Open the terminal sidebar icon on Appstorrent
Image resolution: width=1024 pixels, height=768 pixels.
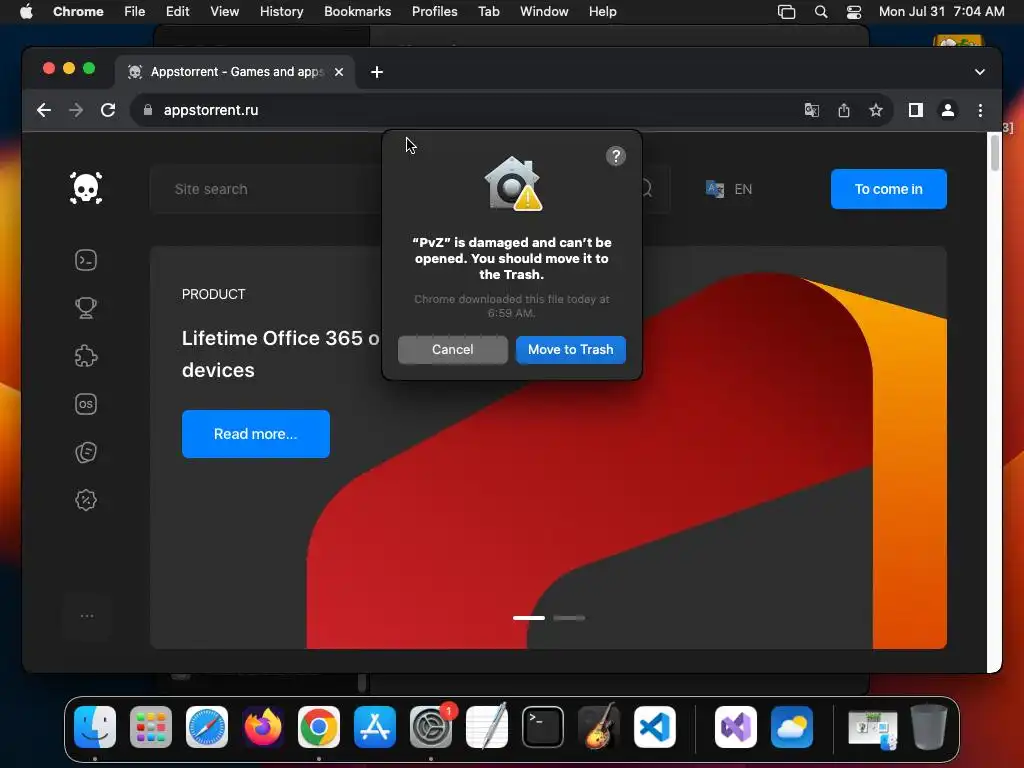click(x=86, y=260)
